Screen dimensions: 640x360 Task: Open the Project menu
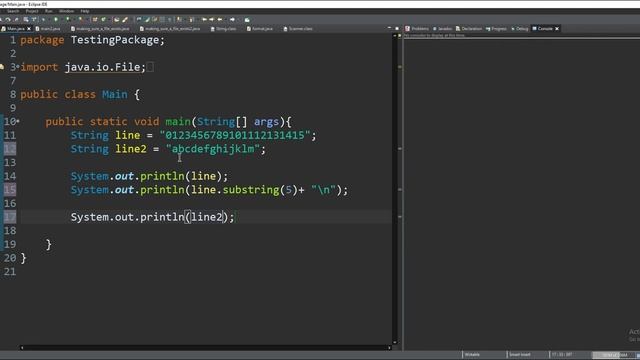(x=32, y=11)
